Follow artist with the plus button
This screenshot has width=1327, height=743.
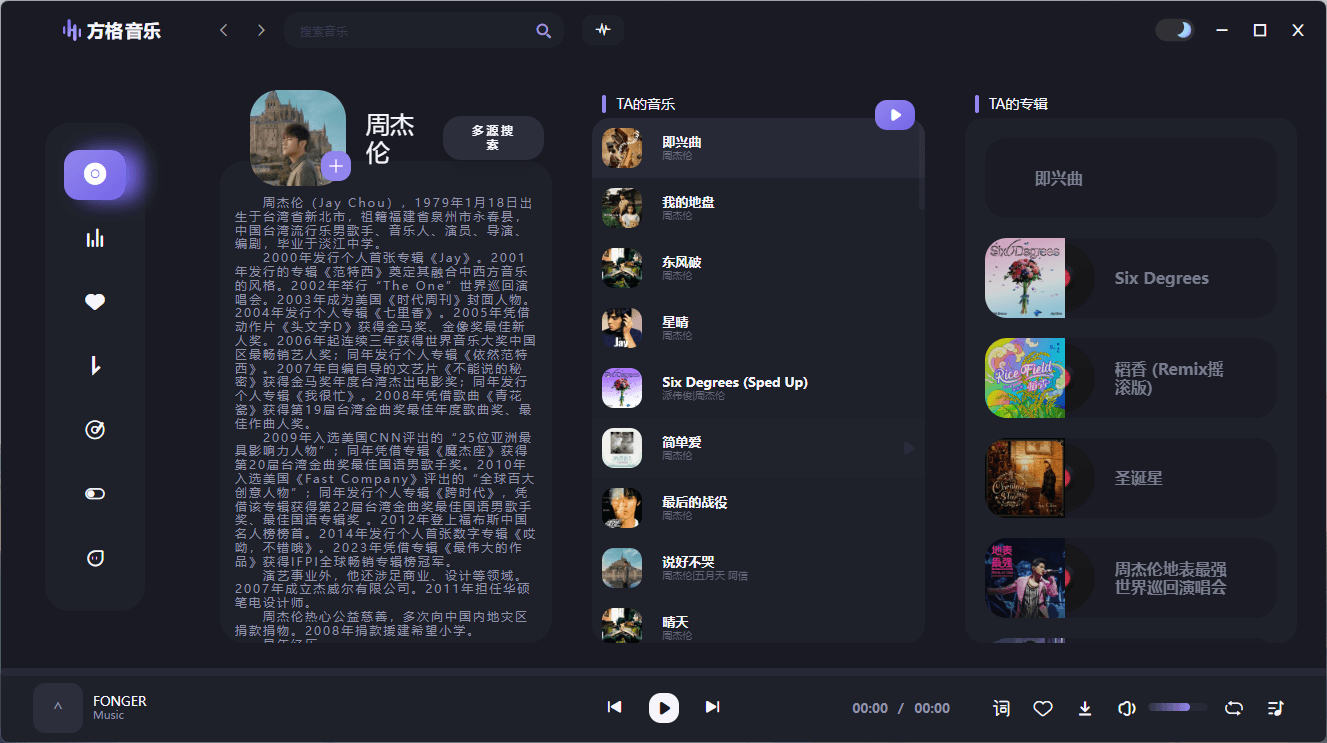[337, 166]
